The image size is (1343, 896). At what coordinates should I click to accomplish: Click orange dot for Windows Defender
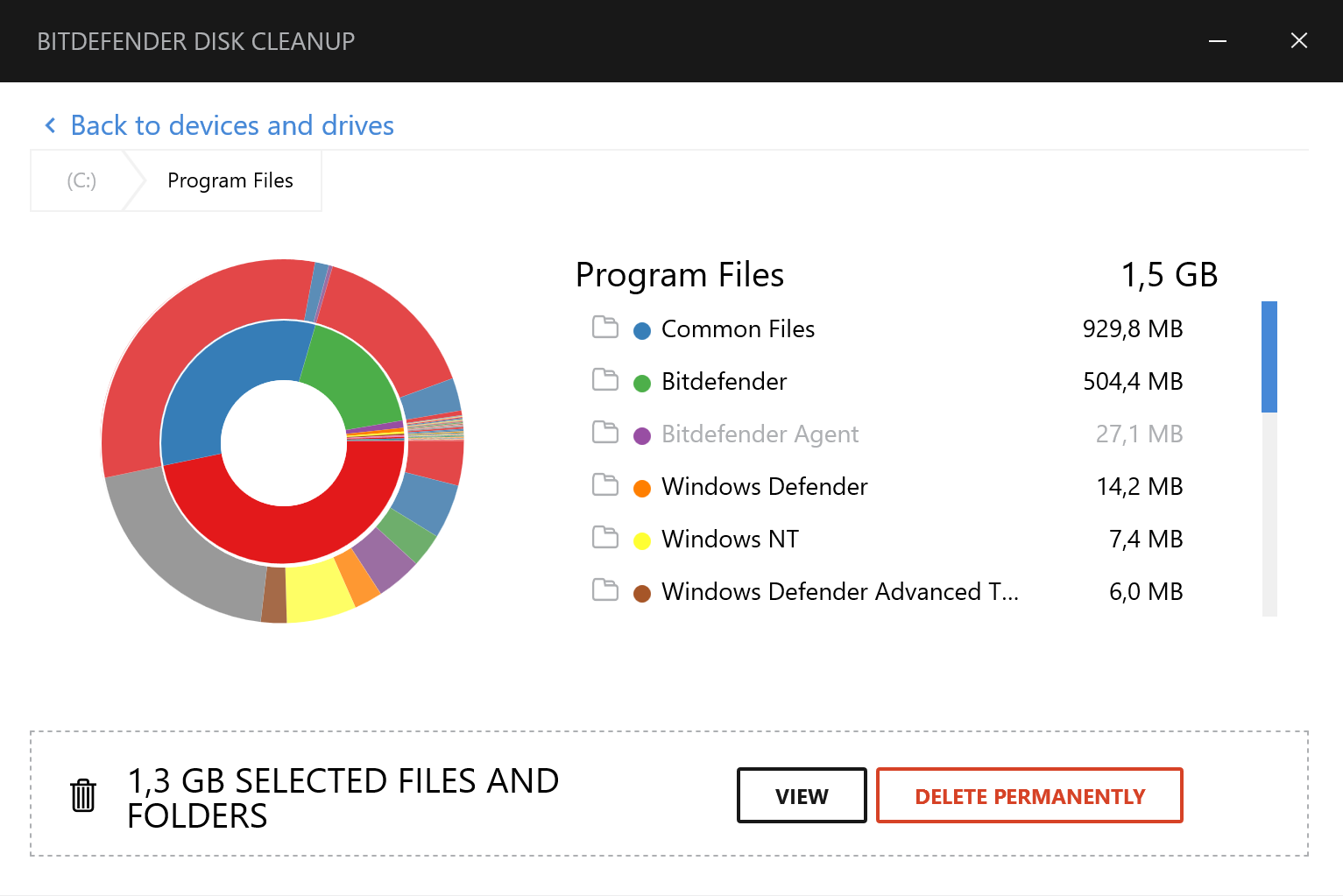pos(642,488)
